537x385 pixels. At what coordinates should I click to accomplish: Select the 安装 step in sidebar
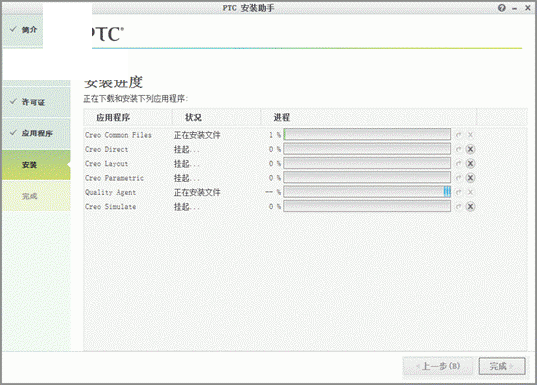point(36,165)
